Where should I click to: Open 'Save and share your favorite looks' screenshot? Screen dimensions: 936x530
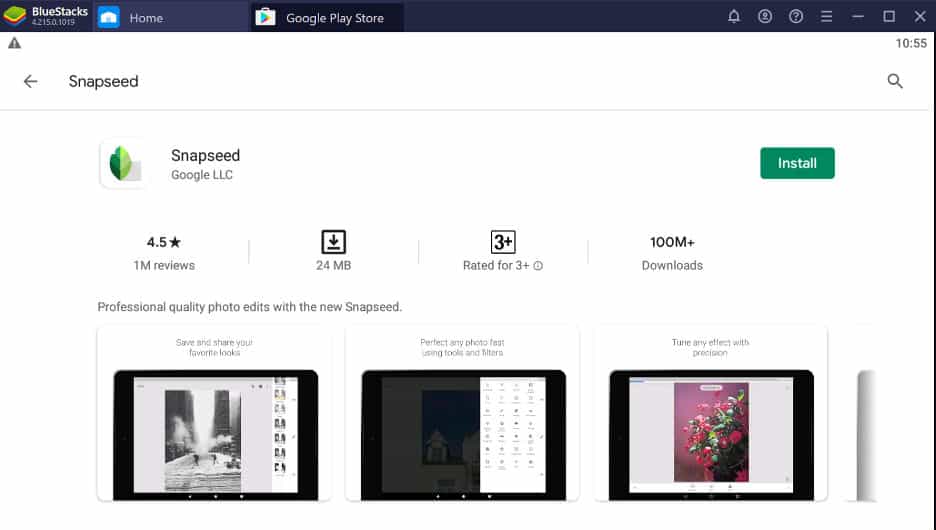click(x=214, y=413)
